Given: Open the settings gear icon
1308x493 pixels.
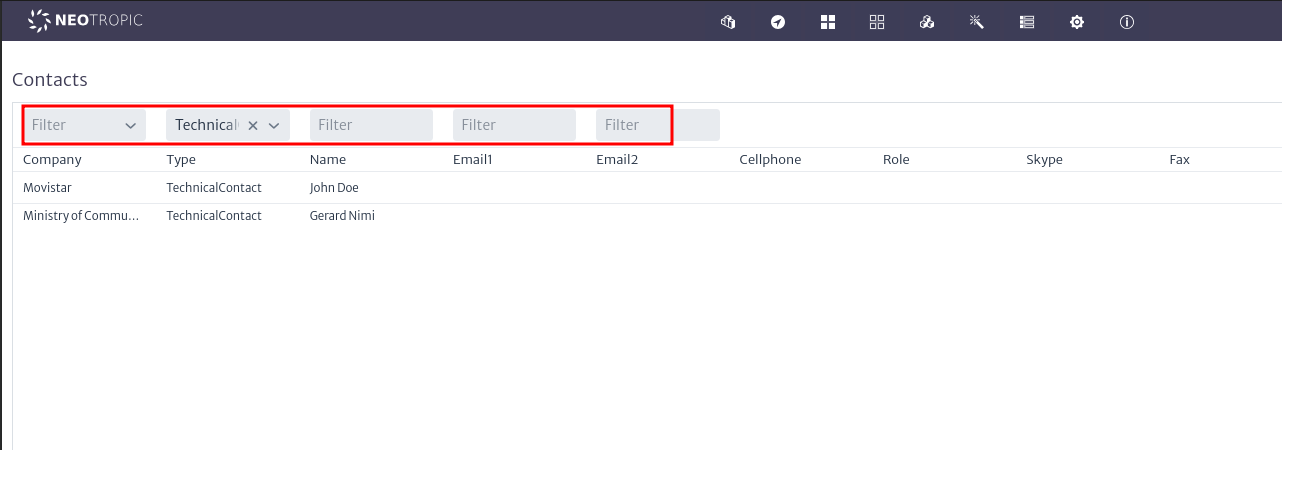Looking at the screenshot, I should (1077, 21).
